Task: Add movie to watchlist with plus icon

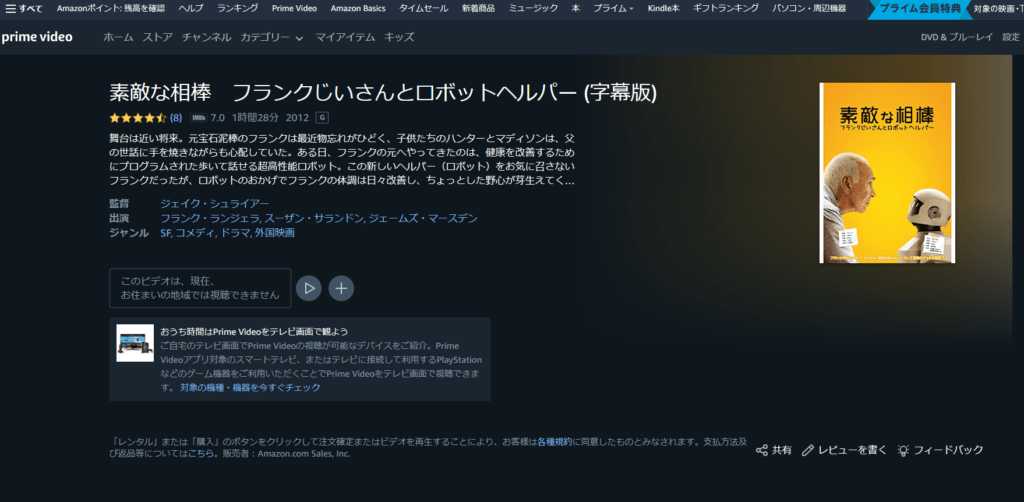Action: [x=342, y=288]
